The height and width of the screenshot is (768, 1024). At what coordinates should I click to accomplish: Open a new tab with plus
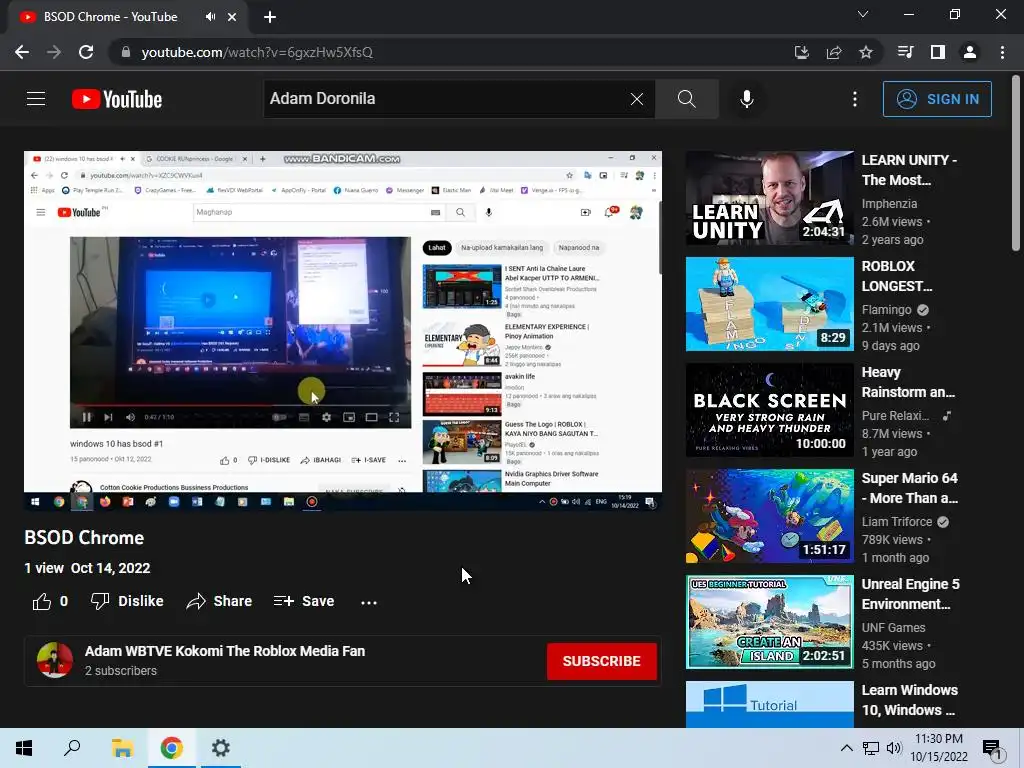[270, 17]
